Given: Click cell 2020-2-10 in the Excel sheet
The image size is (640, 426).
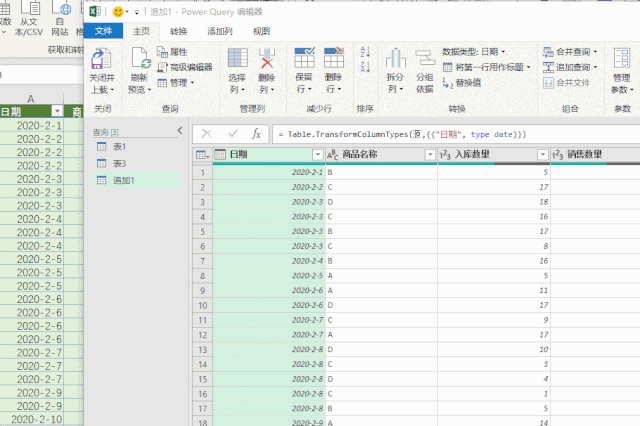Looking at the screenshot, I should click(31, 419).
